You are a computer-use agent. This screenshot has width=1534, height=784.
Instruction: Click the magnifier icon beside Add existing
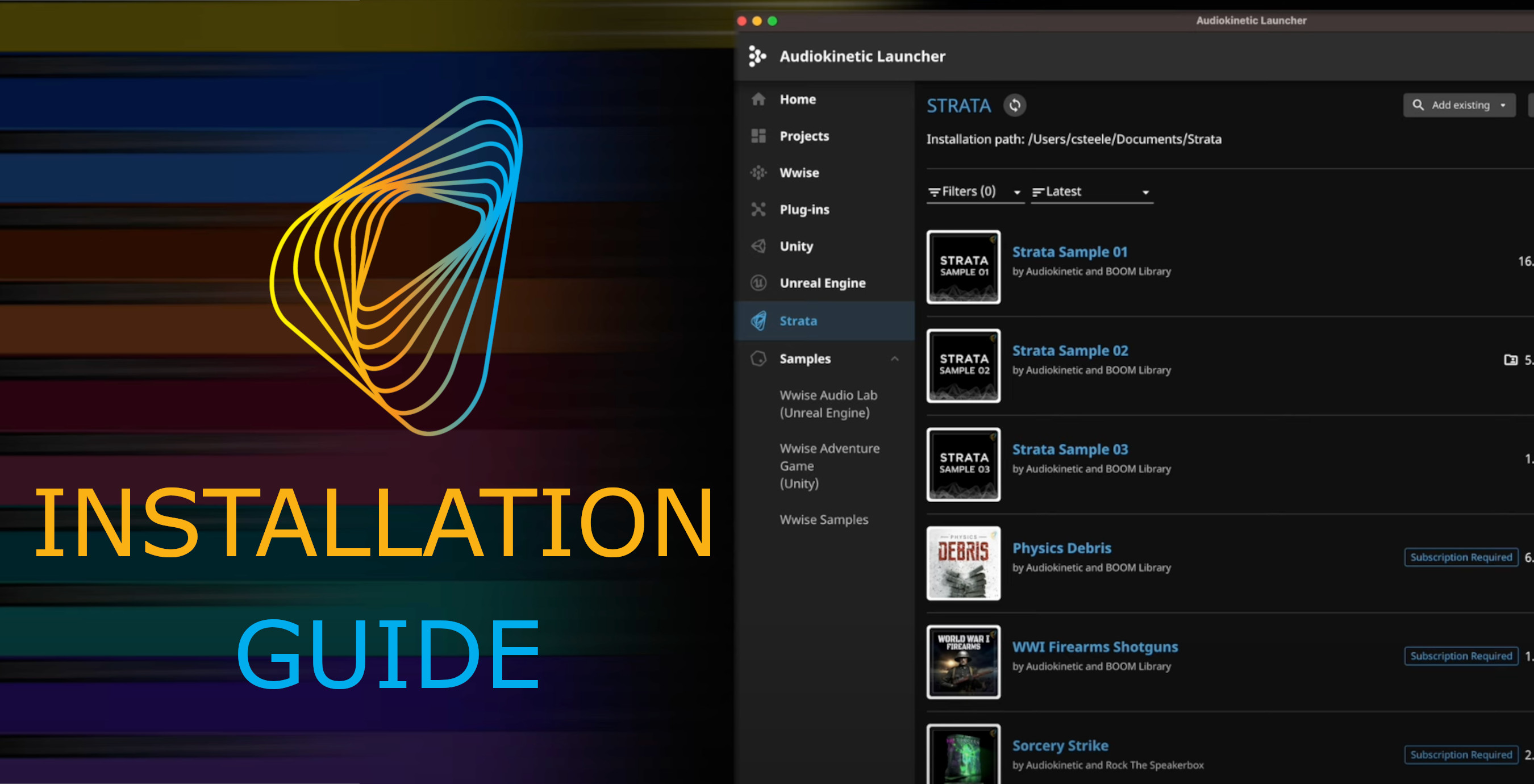[1418, 105]
